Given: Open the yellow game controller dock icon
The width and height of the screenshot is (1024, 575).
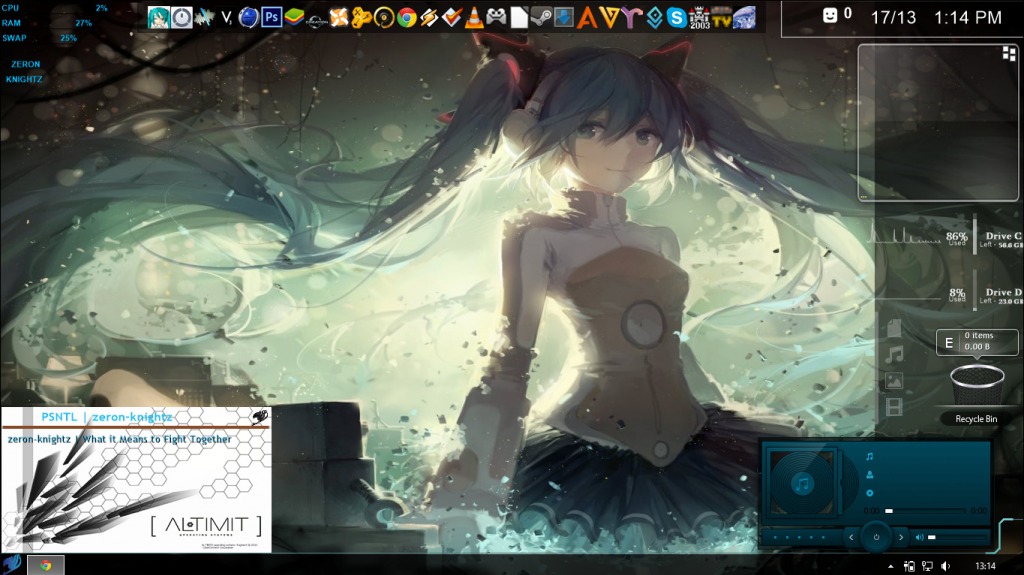Looking at the screenshot, I should coord(361,18).
